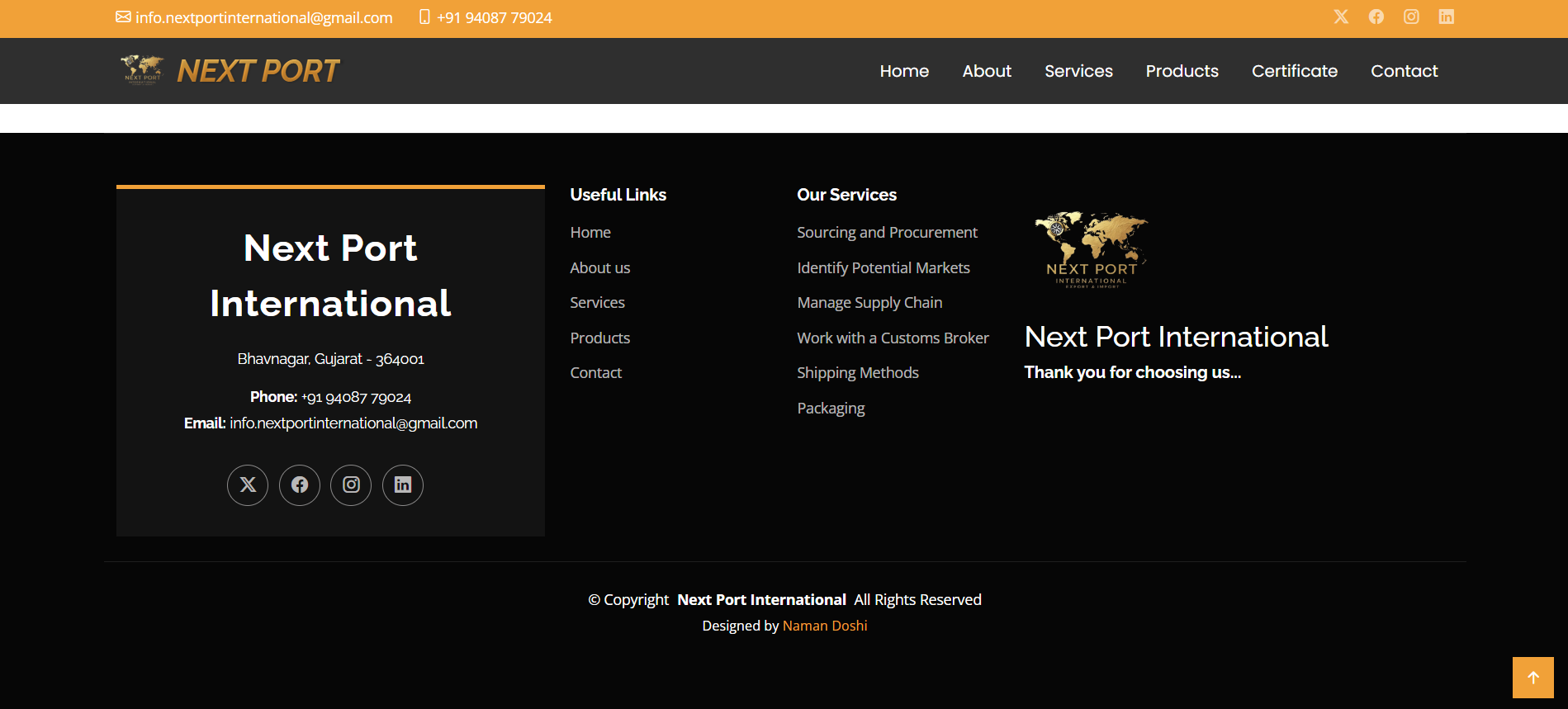The height and width of the screenshot is (709, 1568).
Task: Click the X (Twitter) icon in top bar
Action: pos(1341,17)
